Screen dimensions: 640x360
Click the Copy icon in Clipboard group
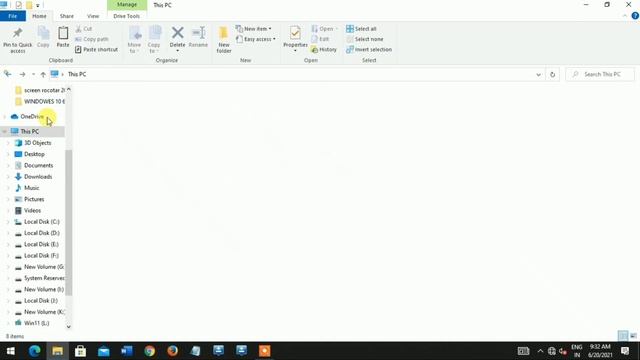43,33
